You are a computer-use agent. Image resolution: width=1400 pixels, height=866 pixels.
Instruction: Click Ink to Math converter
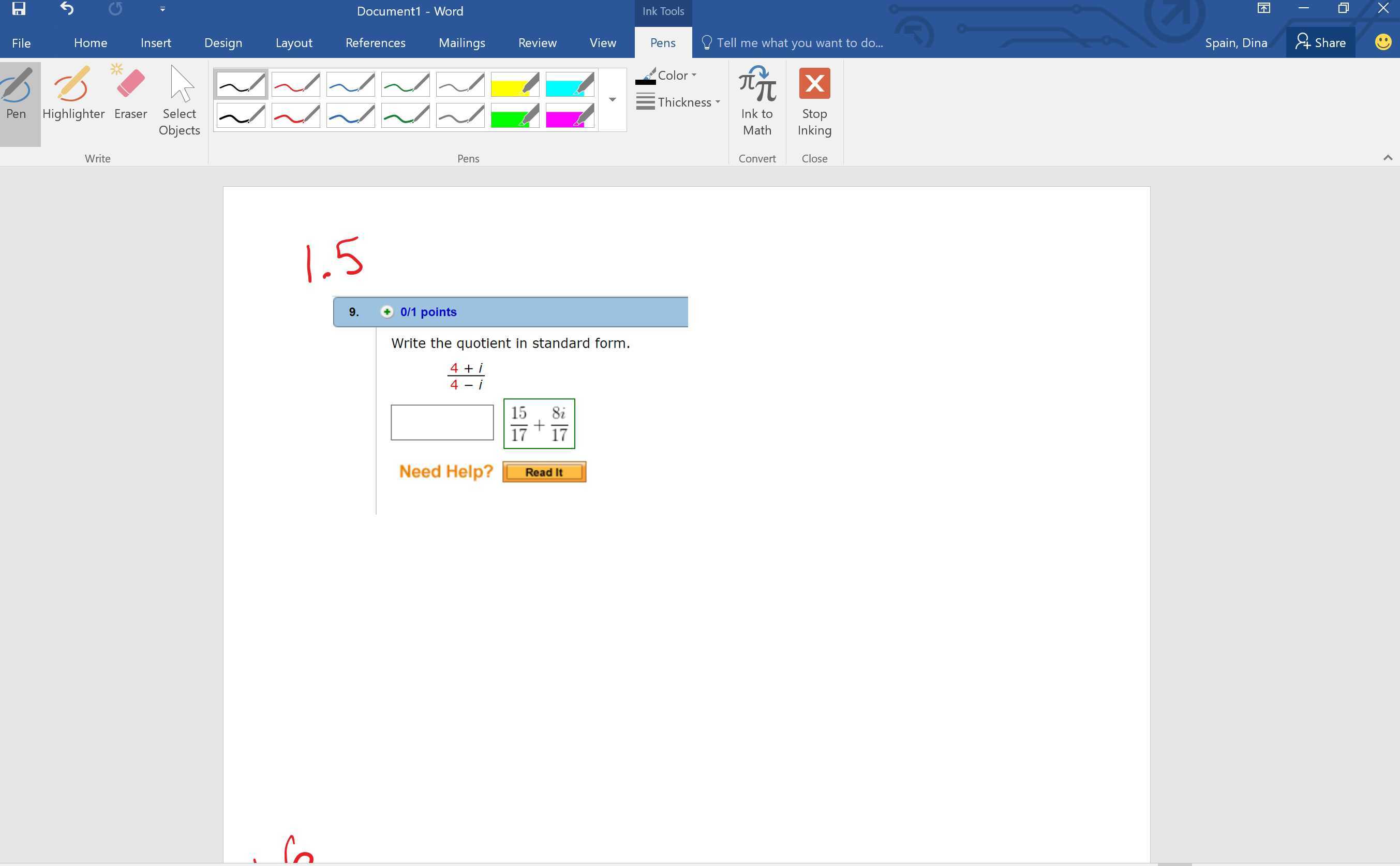757,101
